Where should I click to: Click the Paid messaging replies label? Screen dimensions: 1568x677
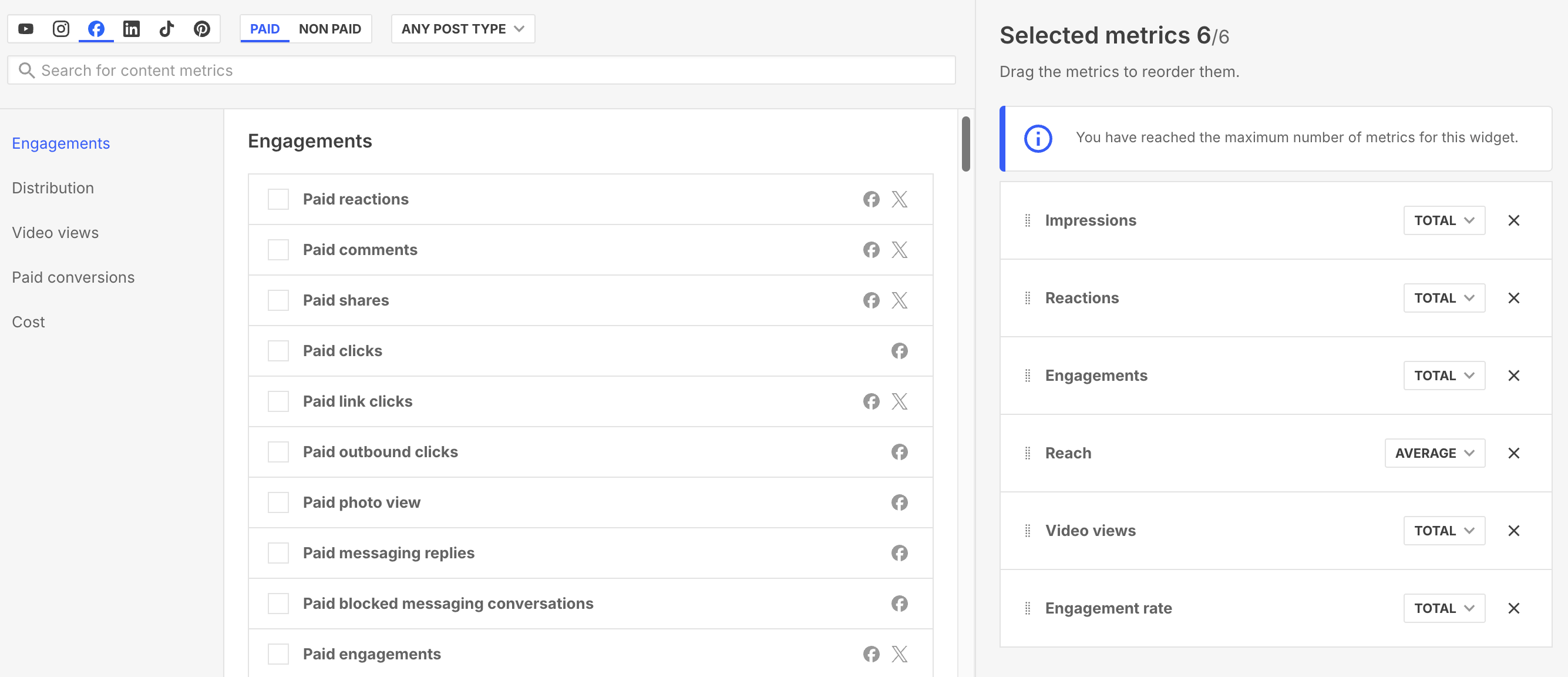pyautogui.click(x=388, y=554)
